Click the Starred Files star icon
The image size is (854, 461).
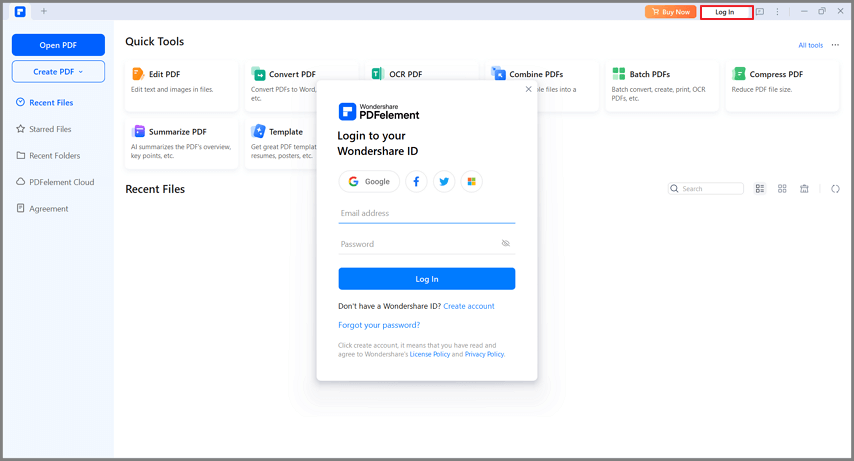(x=20, y=129)
